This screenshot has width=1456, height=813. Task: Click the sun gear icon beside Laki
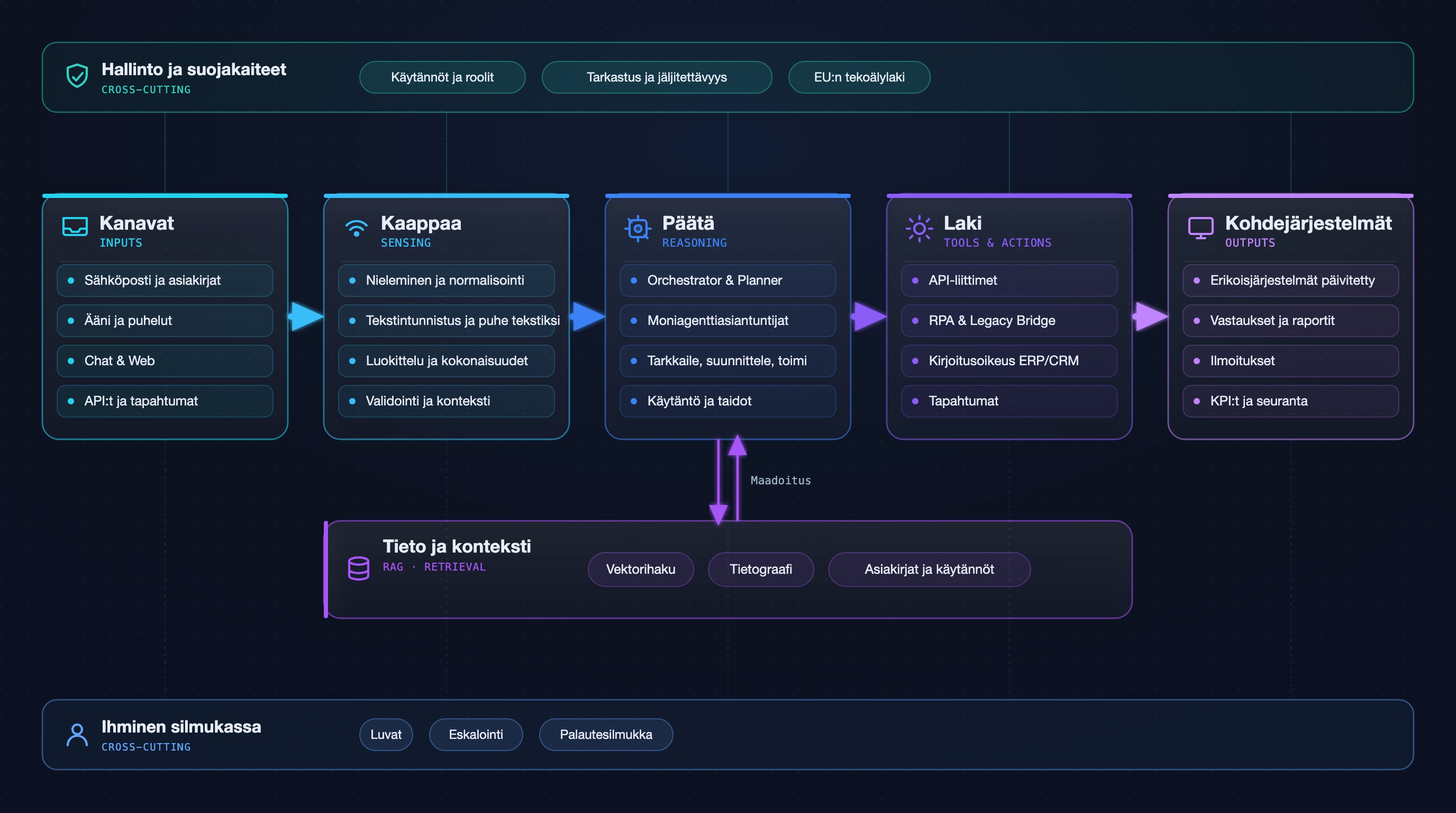point(919,229)
